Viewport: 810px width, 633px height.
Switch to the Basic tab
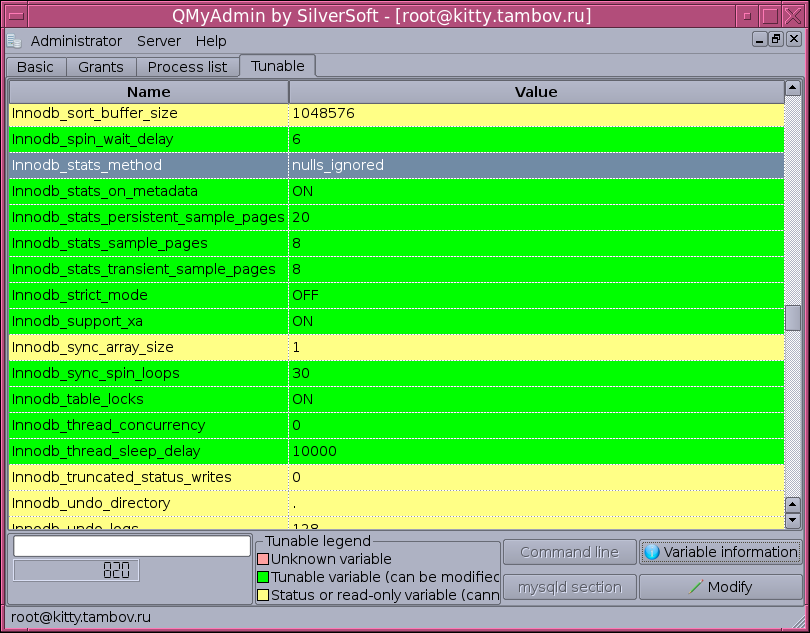pyautogui.click(x=36, y=67)
